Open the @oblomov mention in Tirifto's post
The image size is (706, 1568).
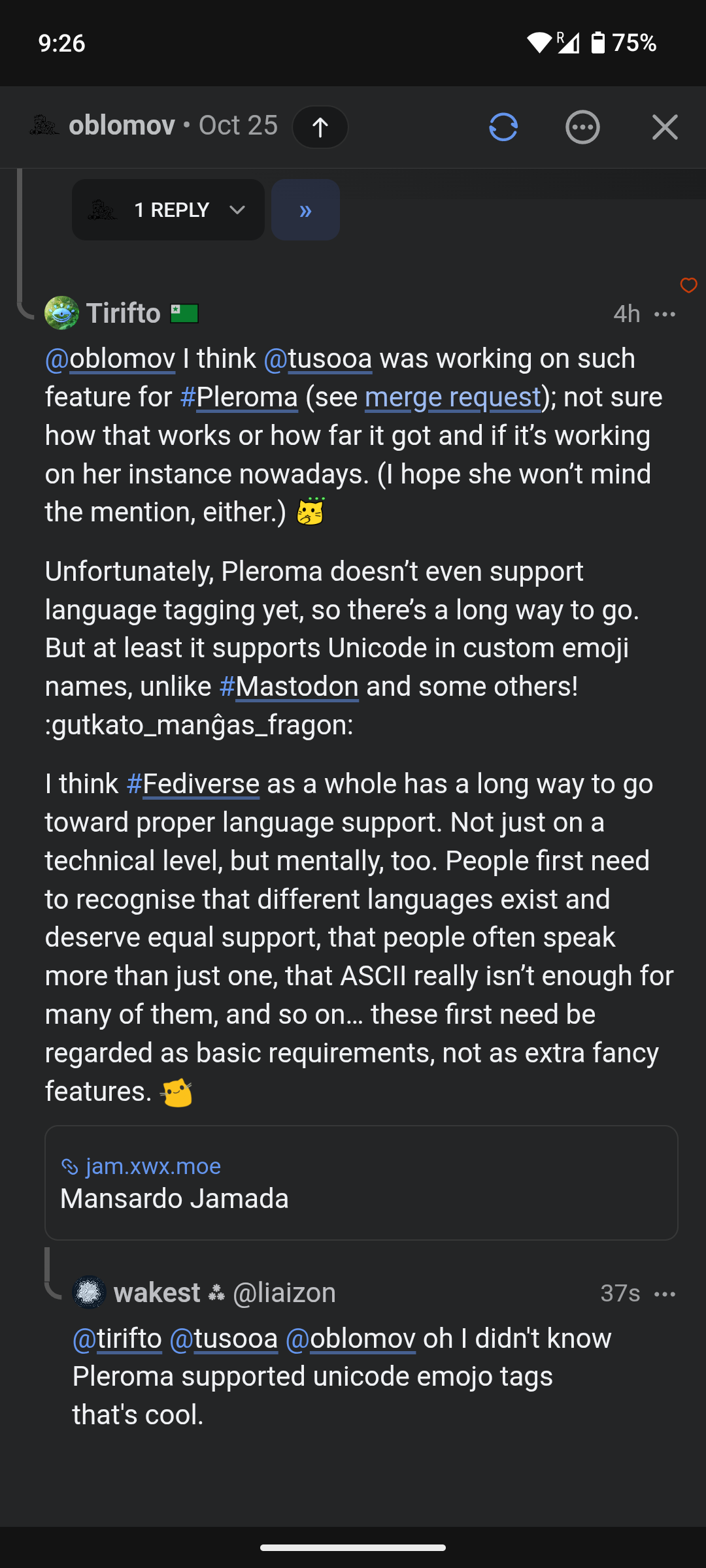point(110,359)
